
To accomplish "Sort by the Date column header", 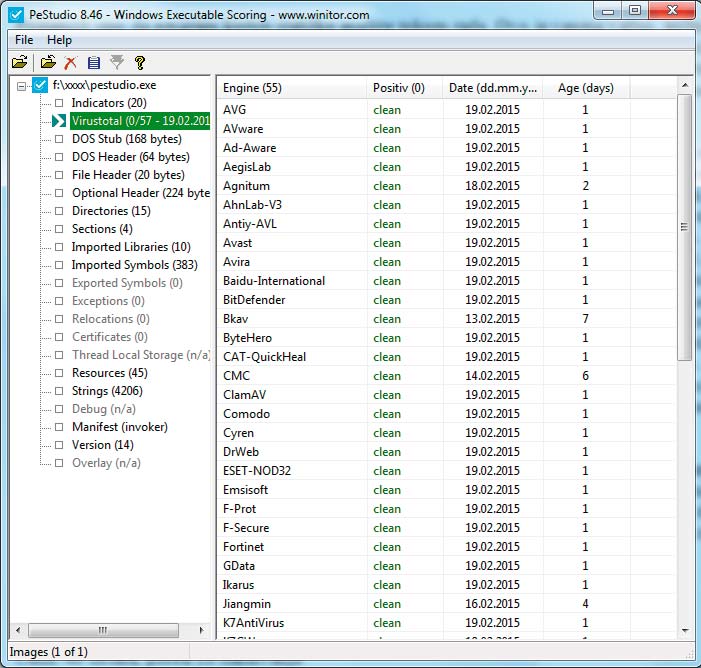I will coord(492,88).
